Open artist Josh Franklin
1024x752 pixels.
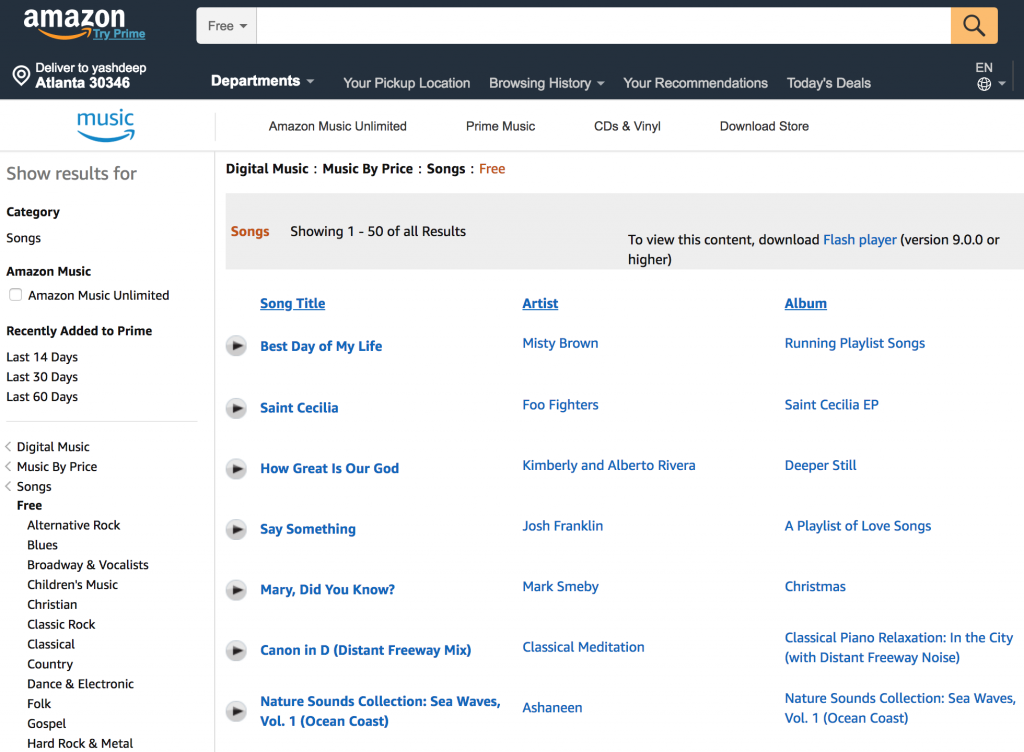tap(562, 526)
